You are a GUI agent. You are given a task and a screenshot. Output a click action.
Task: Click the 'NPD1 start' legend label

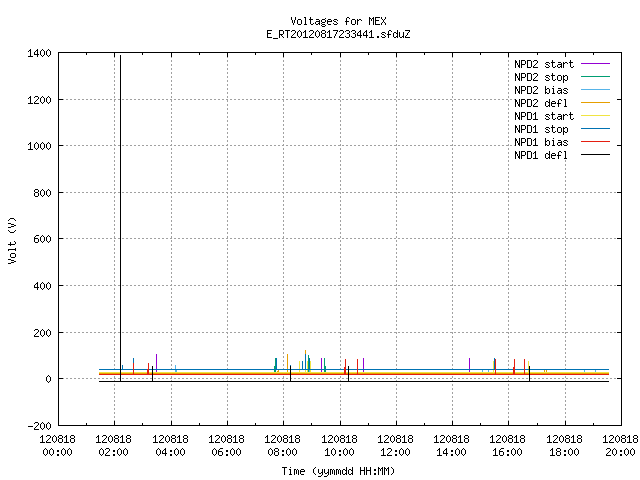pos(544,116)
